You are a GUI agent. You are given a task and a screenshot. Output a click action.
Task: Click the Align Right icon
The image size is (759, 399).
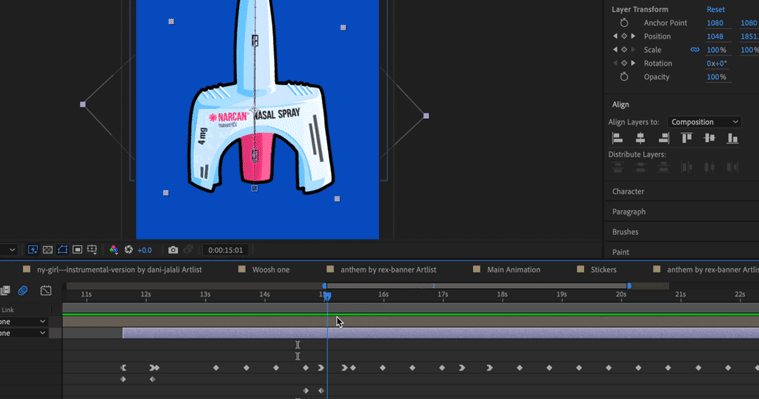[664, 138]
